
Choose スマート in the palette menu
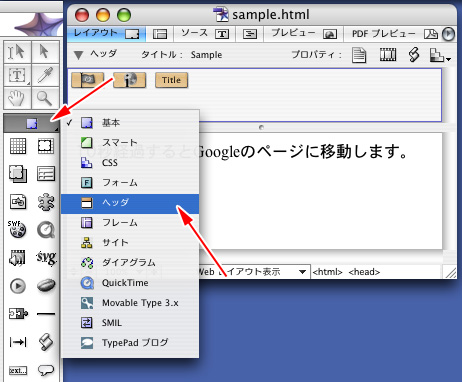[x=130, y=142]
